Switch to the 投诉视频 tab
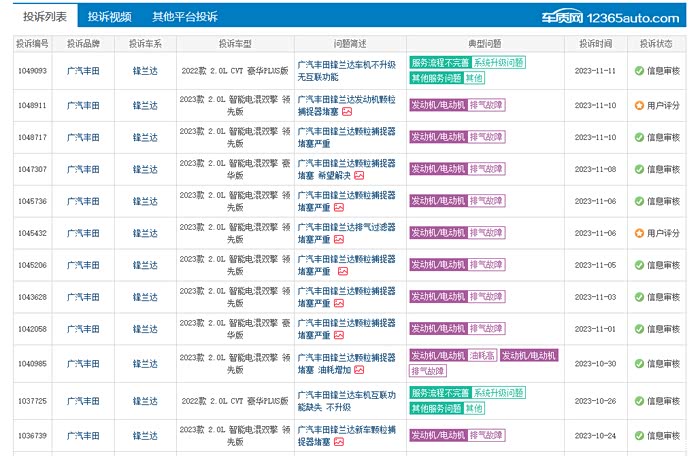This screenshot has width=700, height=456. pos(109,17)
